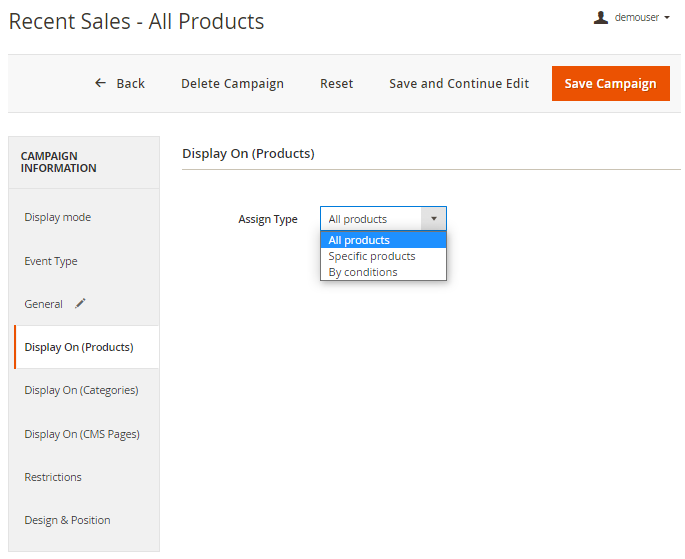Viewport: 685px width, 559px height.
Task: Open the Design & Position tab
Action: click(x=67, y=520)
